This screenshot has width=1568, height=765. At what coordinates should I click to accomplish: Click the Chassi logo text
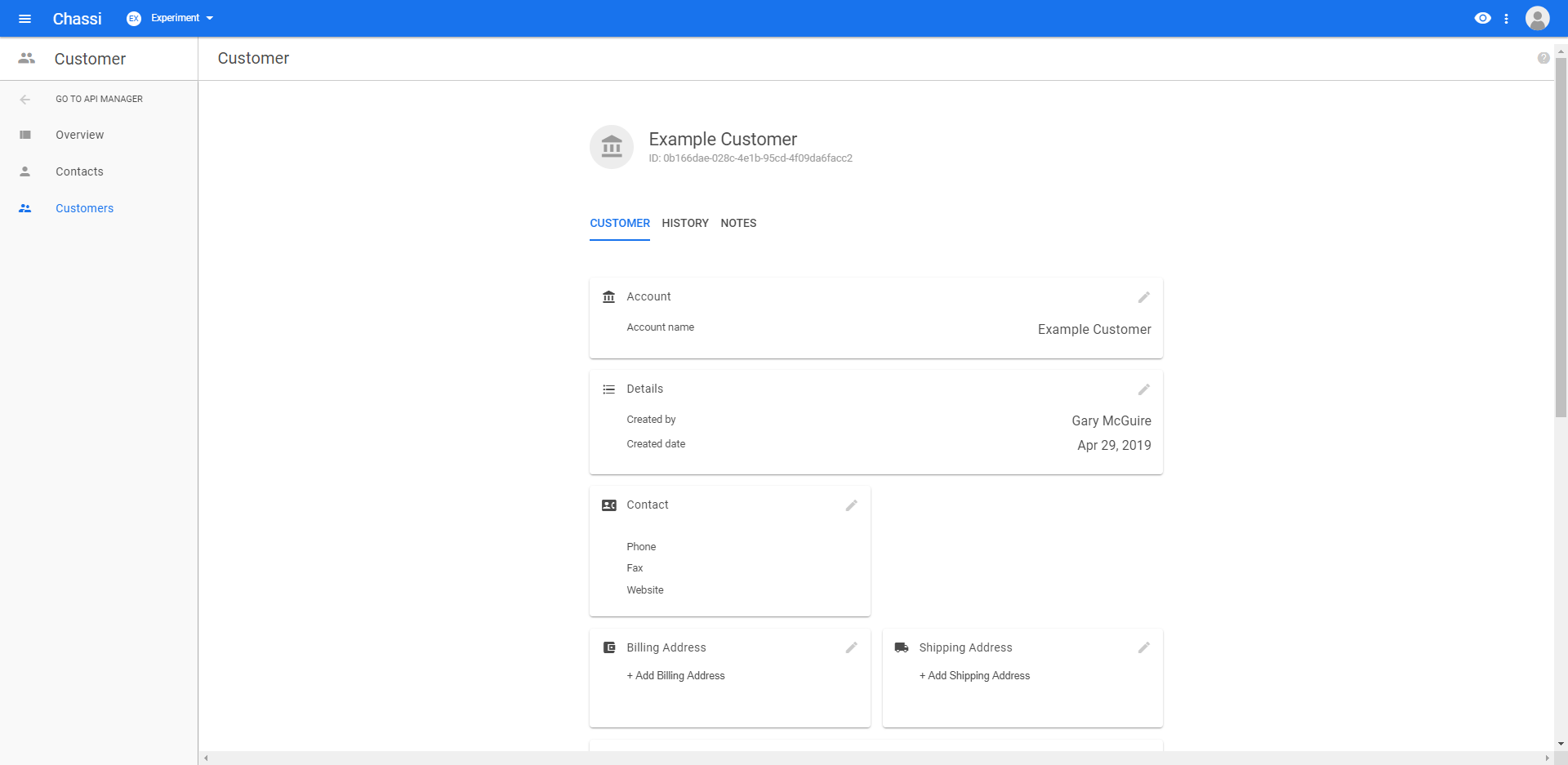[78, 18]
